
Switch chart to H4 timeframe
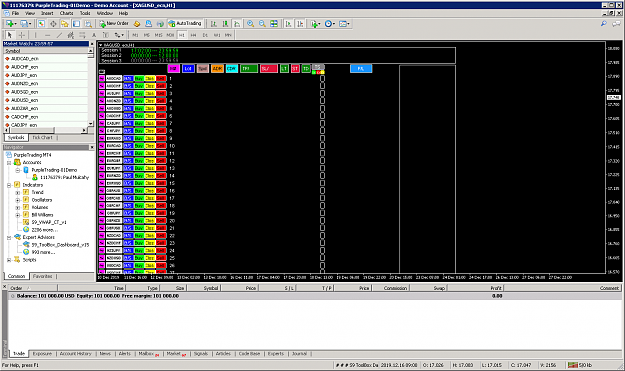tap(193, 35)
